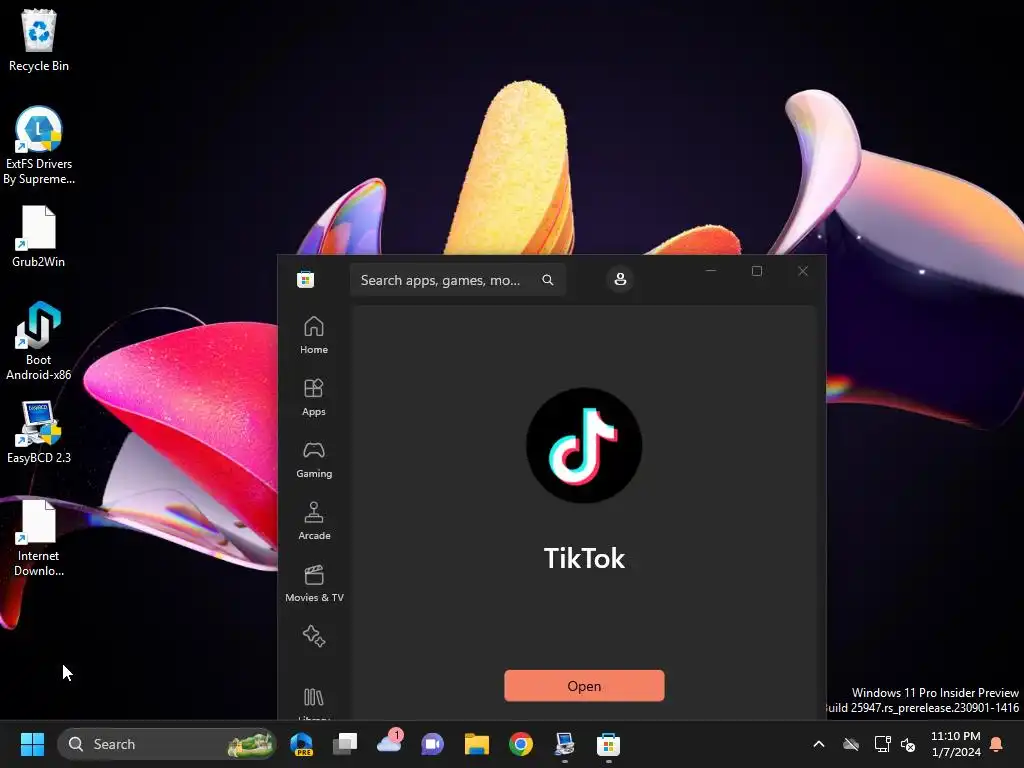The height and width of the screenshot is (768, 1024).
Task: Open Task View on the taskbar
Action: coord(345,744)
